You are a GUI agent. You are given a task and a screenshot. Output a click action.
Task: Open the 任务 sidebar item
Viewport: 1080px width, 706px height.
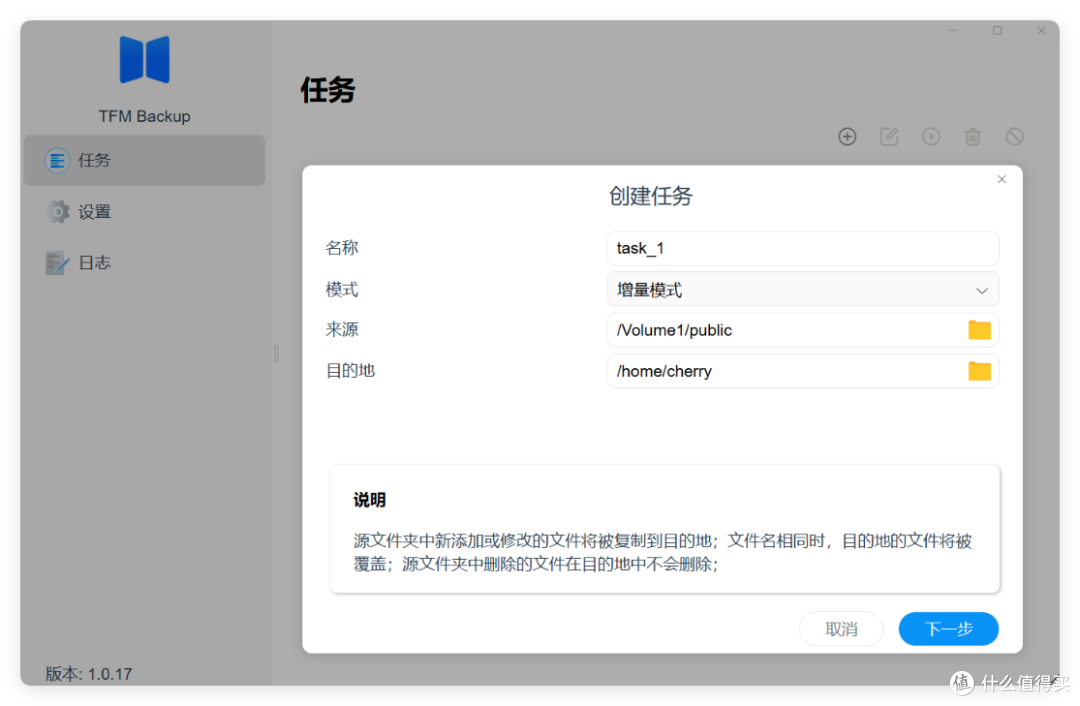[x=145, y=160]
